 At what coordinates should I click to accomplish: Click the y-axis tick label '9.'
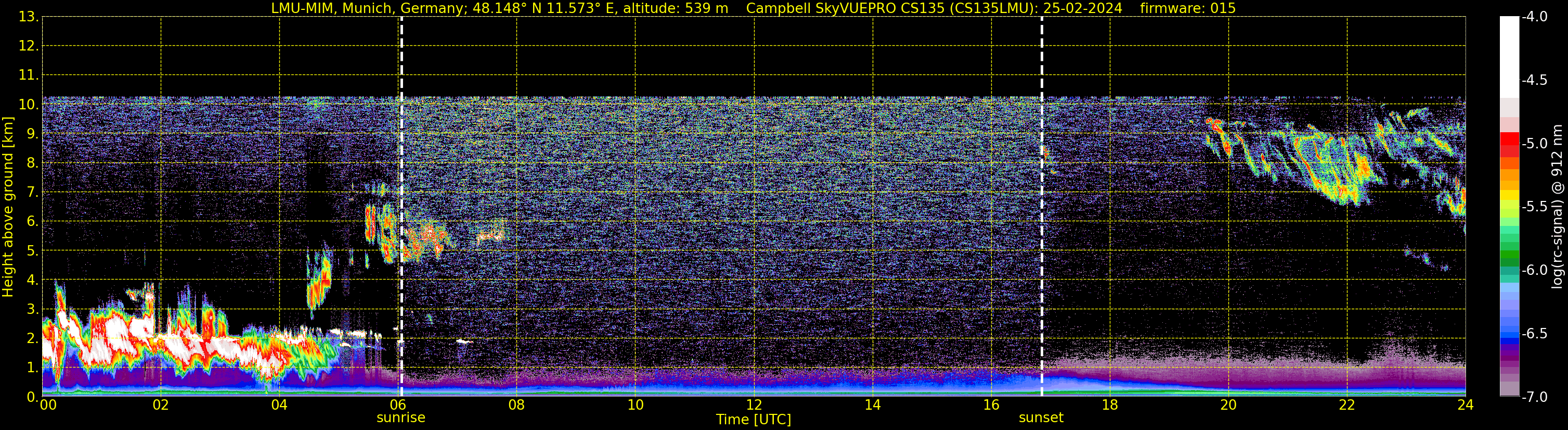32,134
